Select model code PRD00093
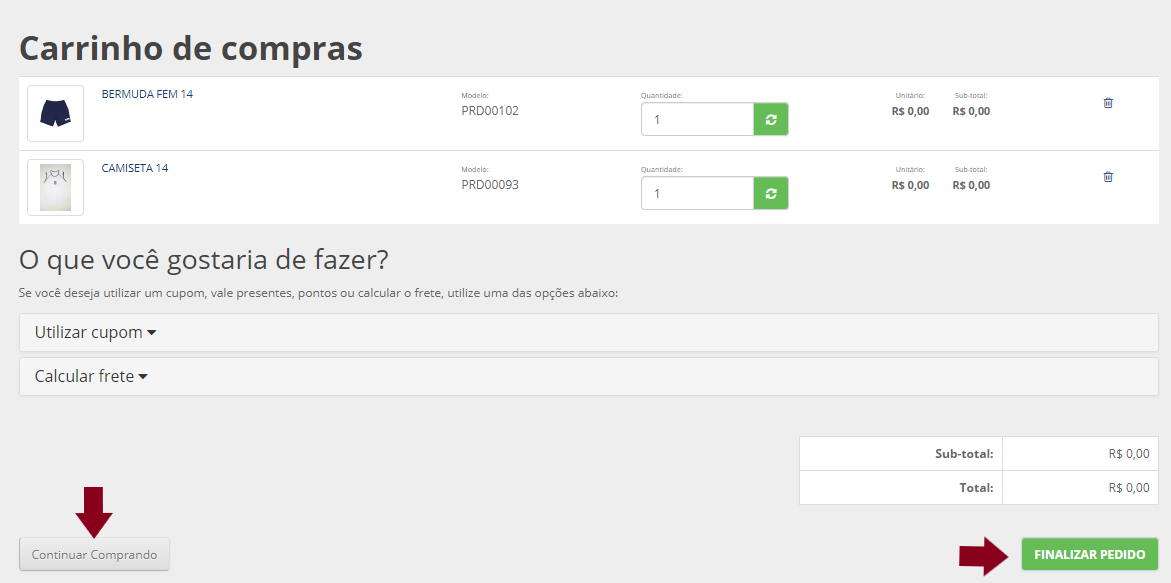Viewport: 1171px width, 583px height. pyautogui.click(x=490, y=185)
